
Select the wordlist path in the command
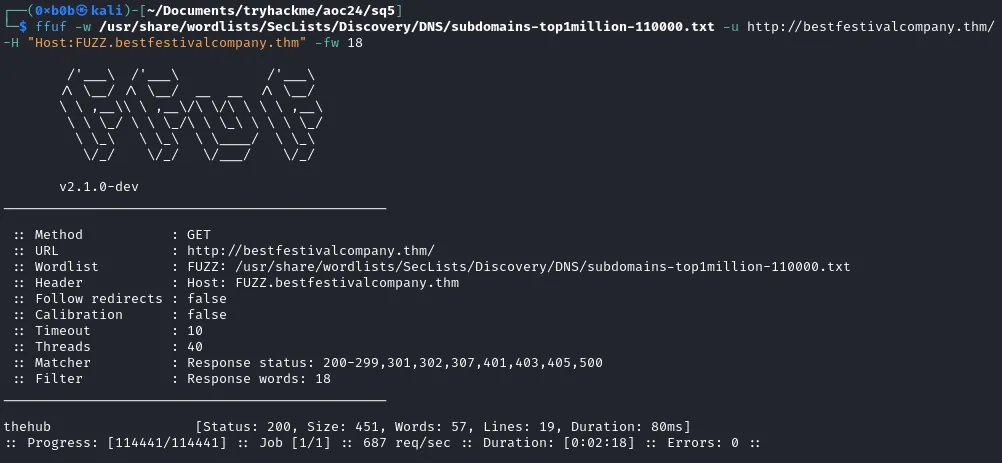coord(406,27)
